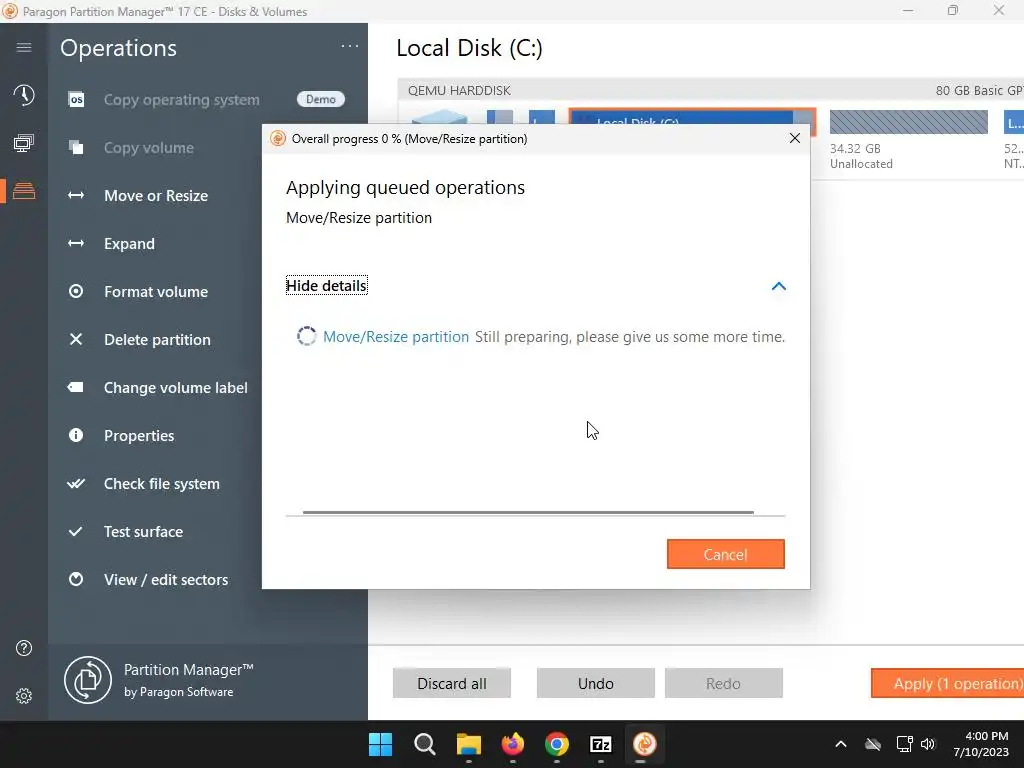
Task: Collapse details with the chevron arrow
Action: click(x=778, y=286)
